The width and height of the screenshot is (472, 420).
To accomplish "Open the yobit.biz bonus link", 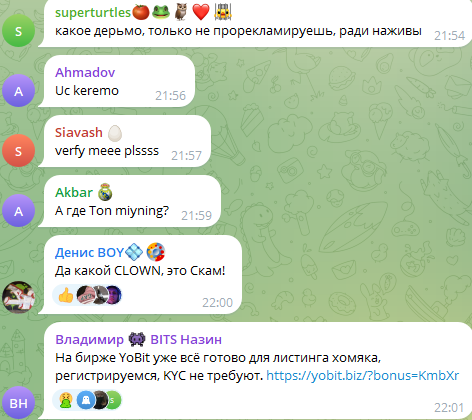I will point(363,376).
